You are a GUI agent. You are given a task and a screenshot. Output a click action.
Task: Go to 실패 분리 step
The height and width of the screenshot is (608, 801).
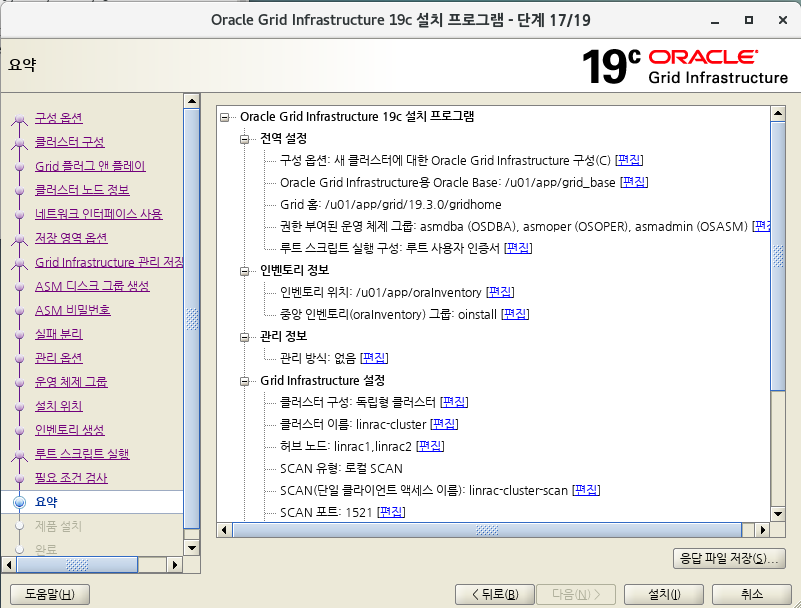click(59, 334)
